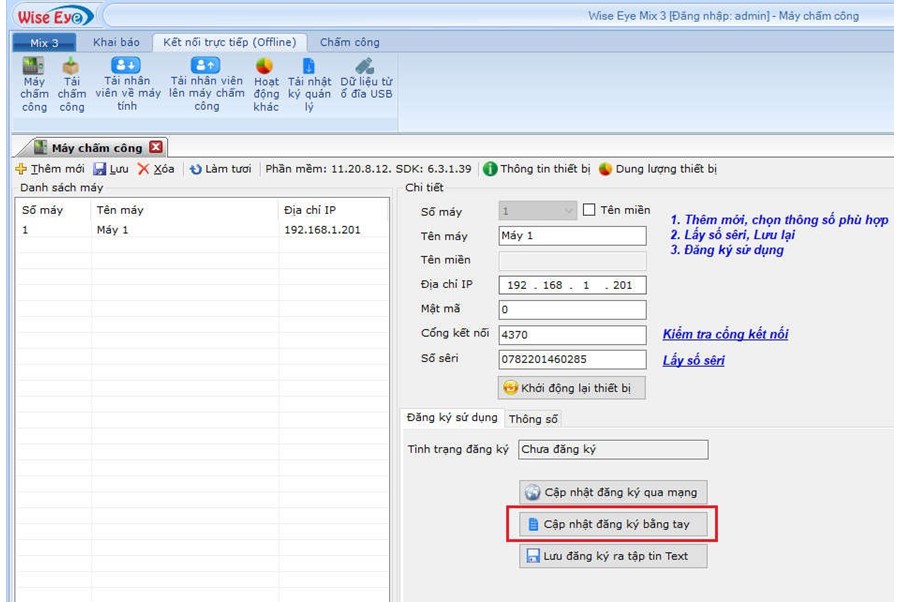View Dung lượng thiết bị
Image resolution: width=900 pixels, height=602 pixels.
658,169
